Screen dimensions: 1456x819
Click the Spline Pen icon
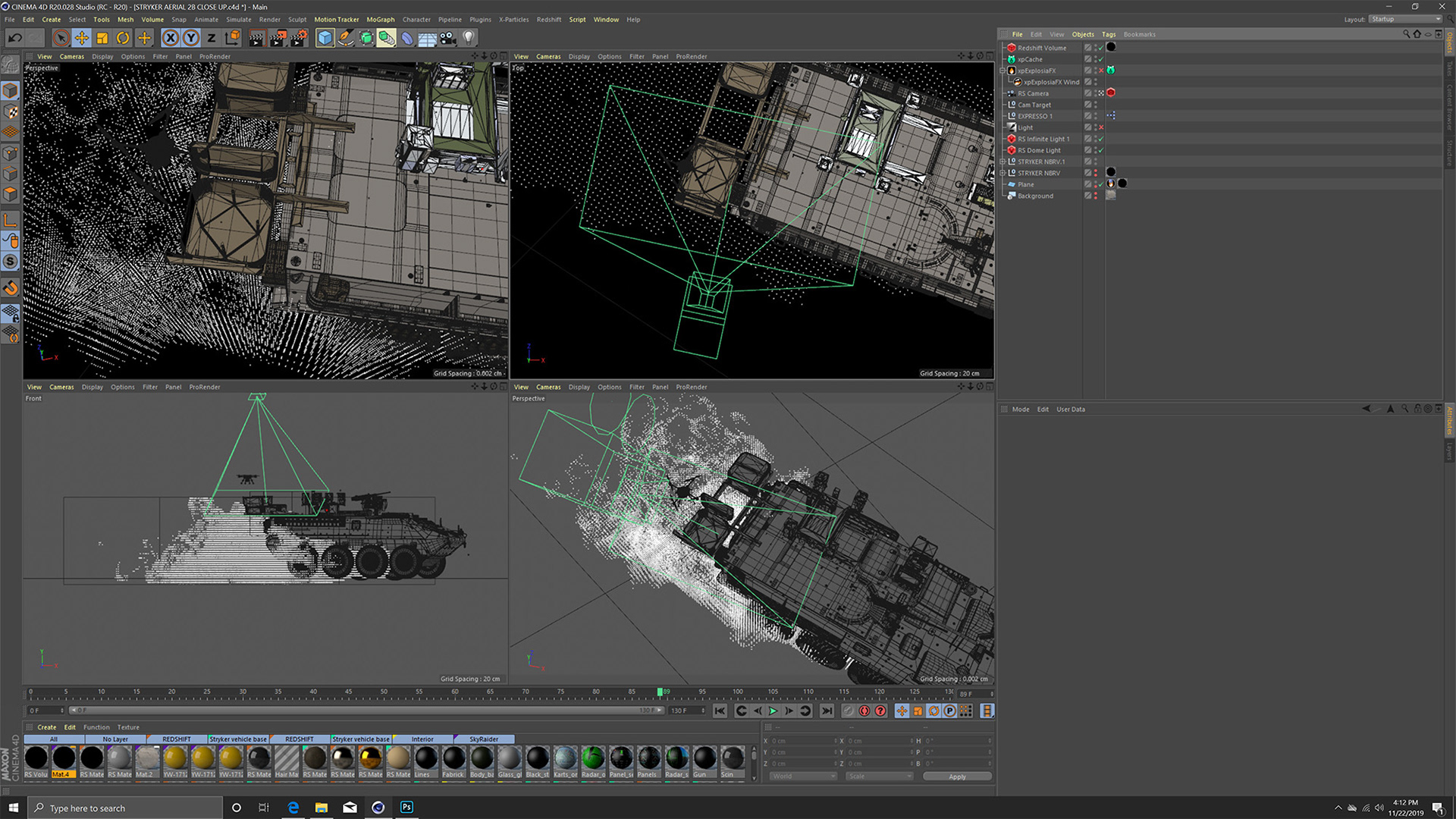[346, 37]
